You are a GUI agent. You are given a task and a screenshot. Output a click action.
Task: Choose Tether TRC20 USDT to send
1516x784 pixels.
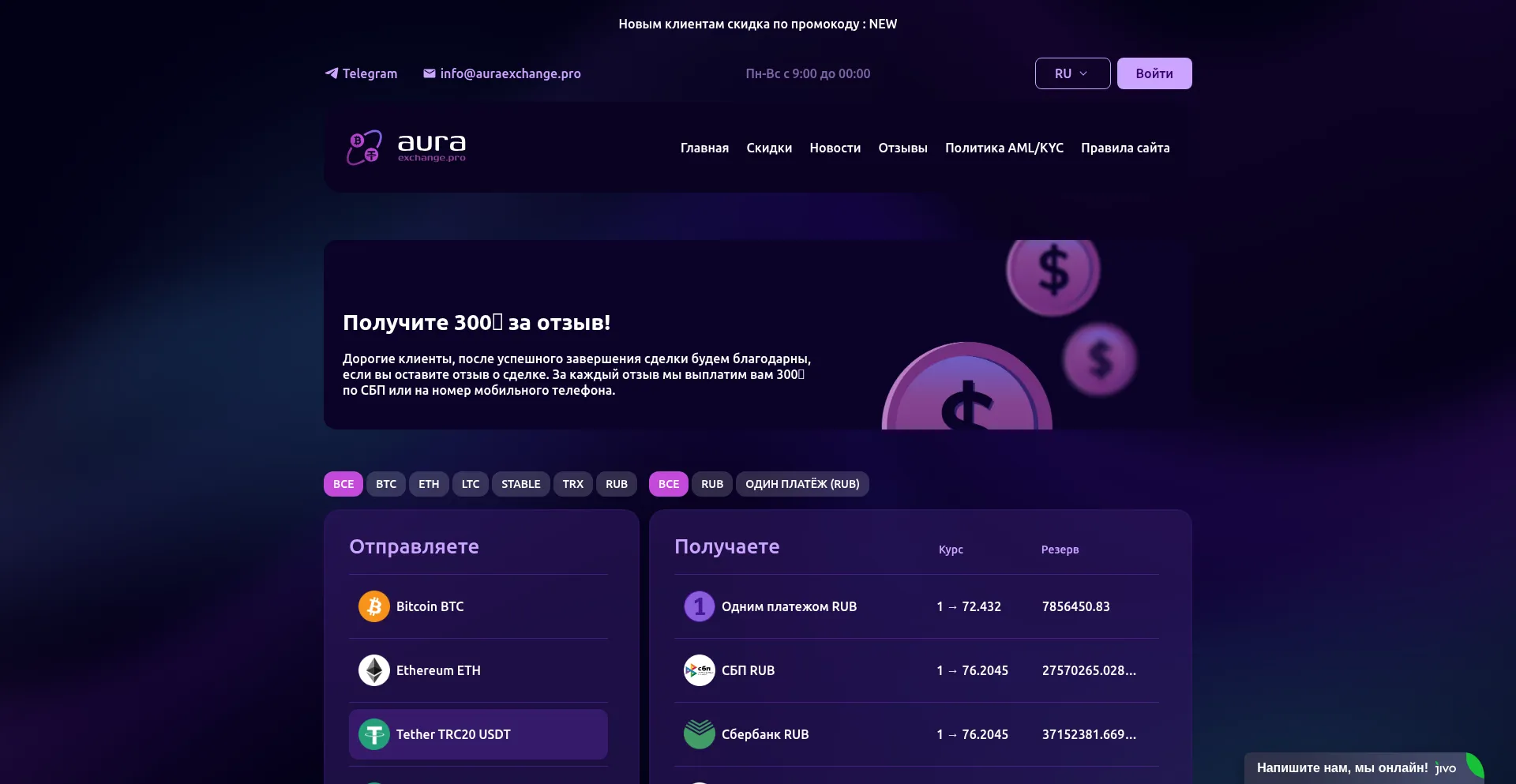point(478,734)
